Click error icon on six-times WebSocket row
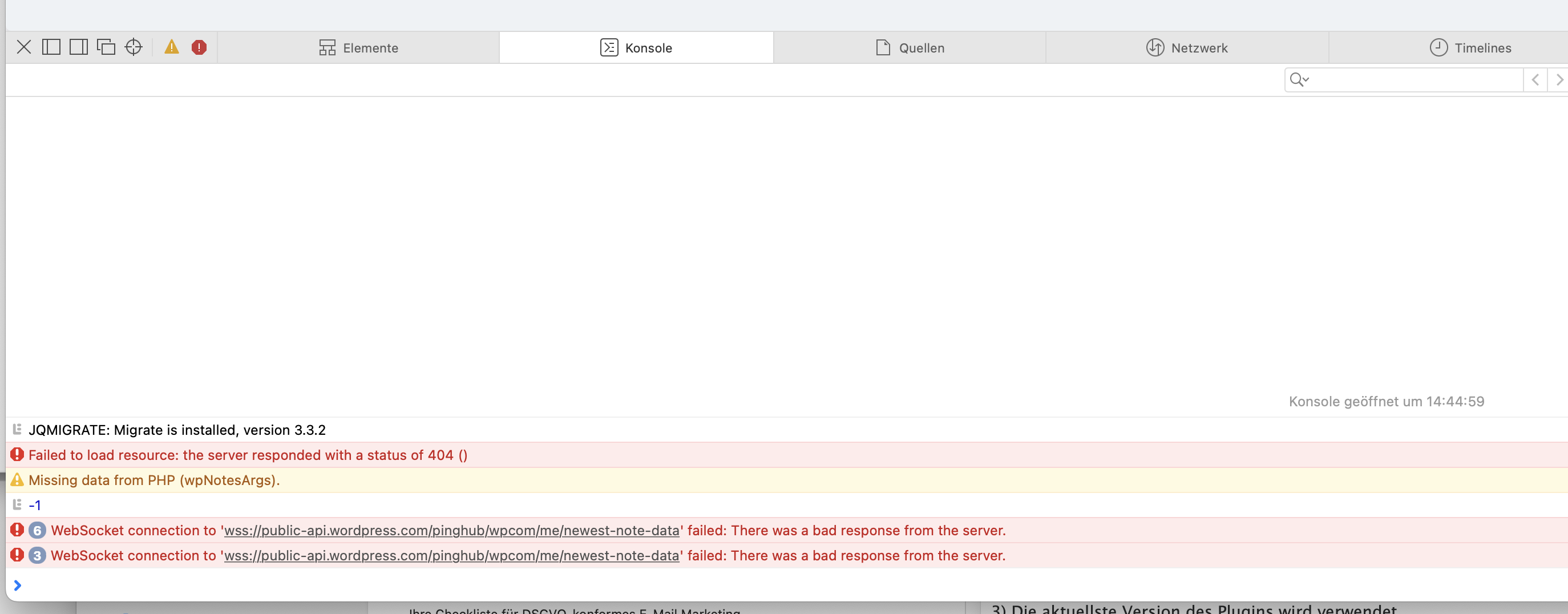This screenshot has height=614, width=1568. tap(17, 530)
